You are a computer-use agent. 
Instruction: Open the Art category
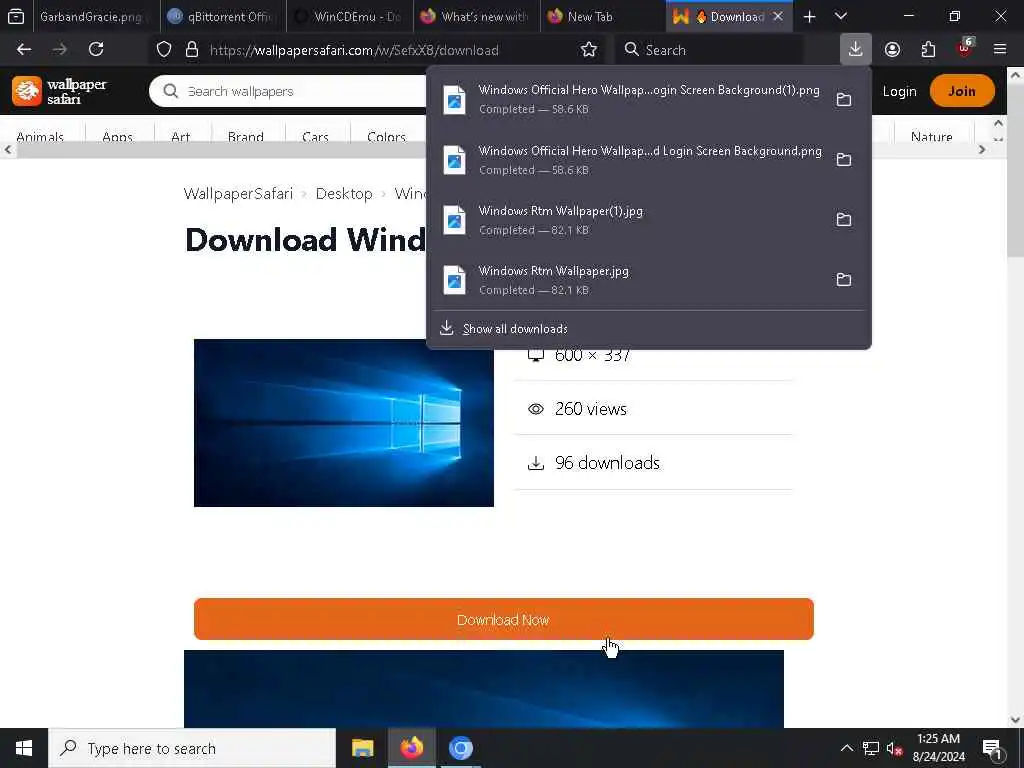(181, 136)
